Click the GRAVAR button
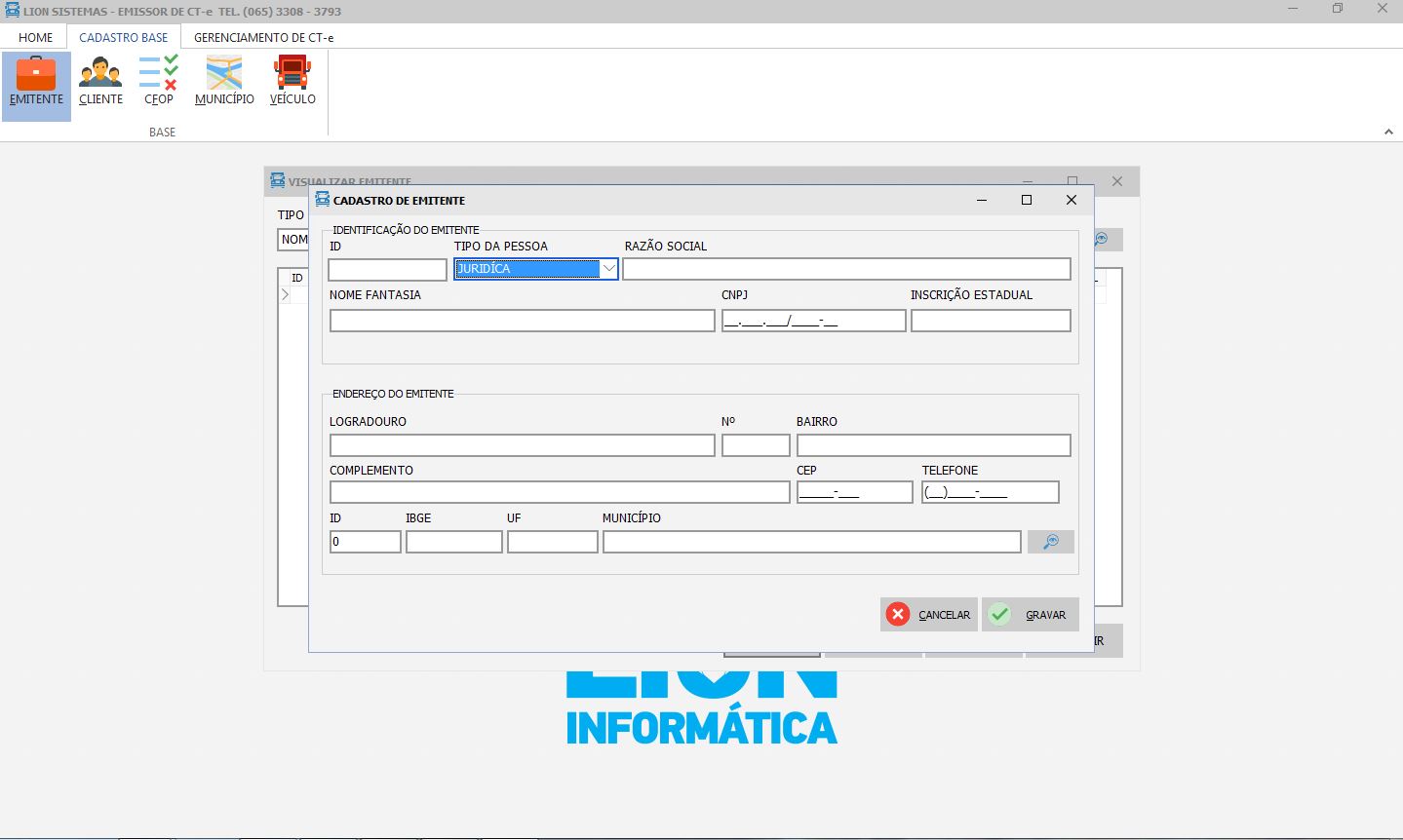 point(1030,615)
